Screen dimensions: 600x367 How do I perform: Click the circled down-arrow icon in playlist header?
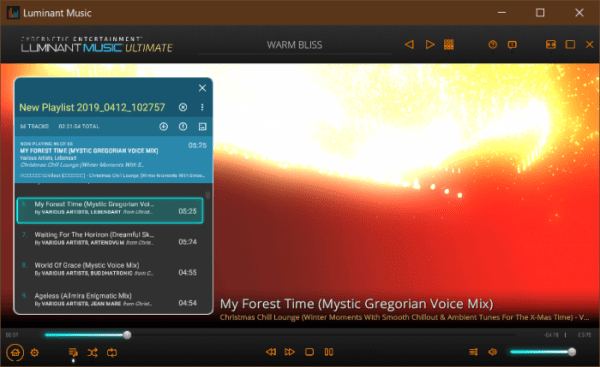[x=163, y=126]
